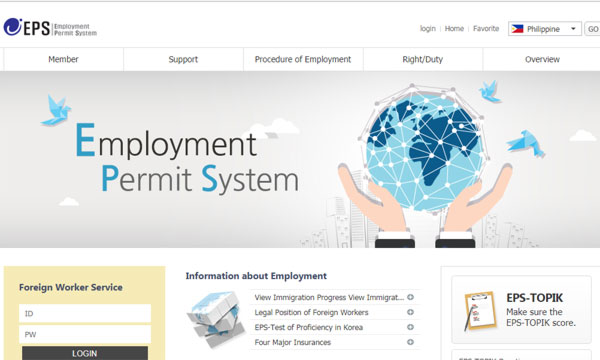Focus the ID input field

(x=85, y=314)
